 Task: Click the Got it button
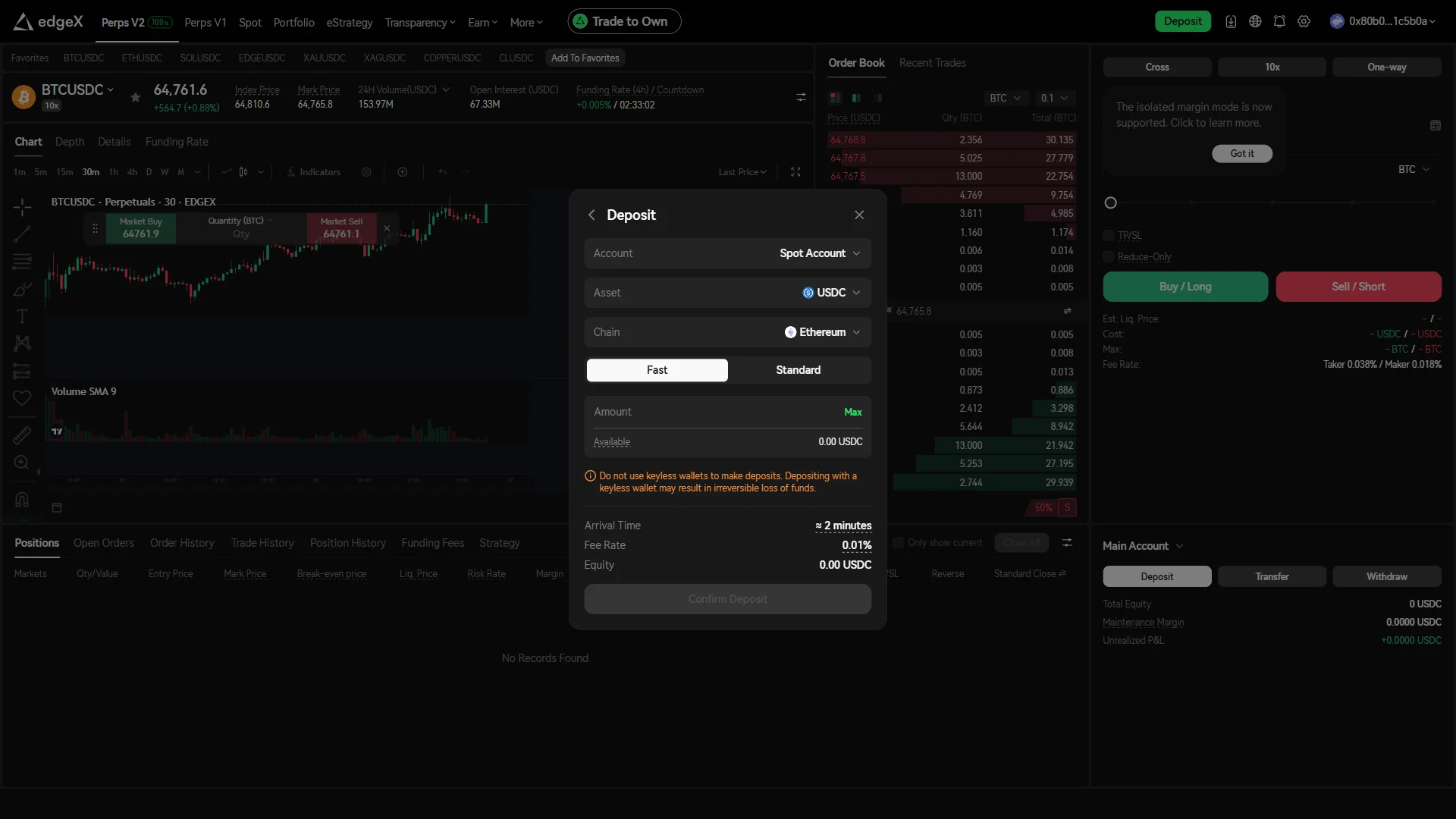coord(1242,153)
